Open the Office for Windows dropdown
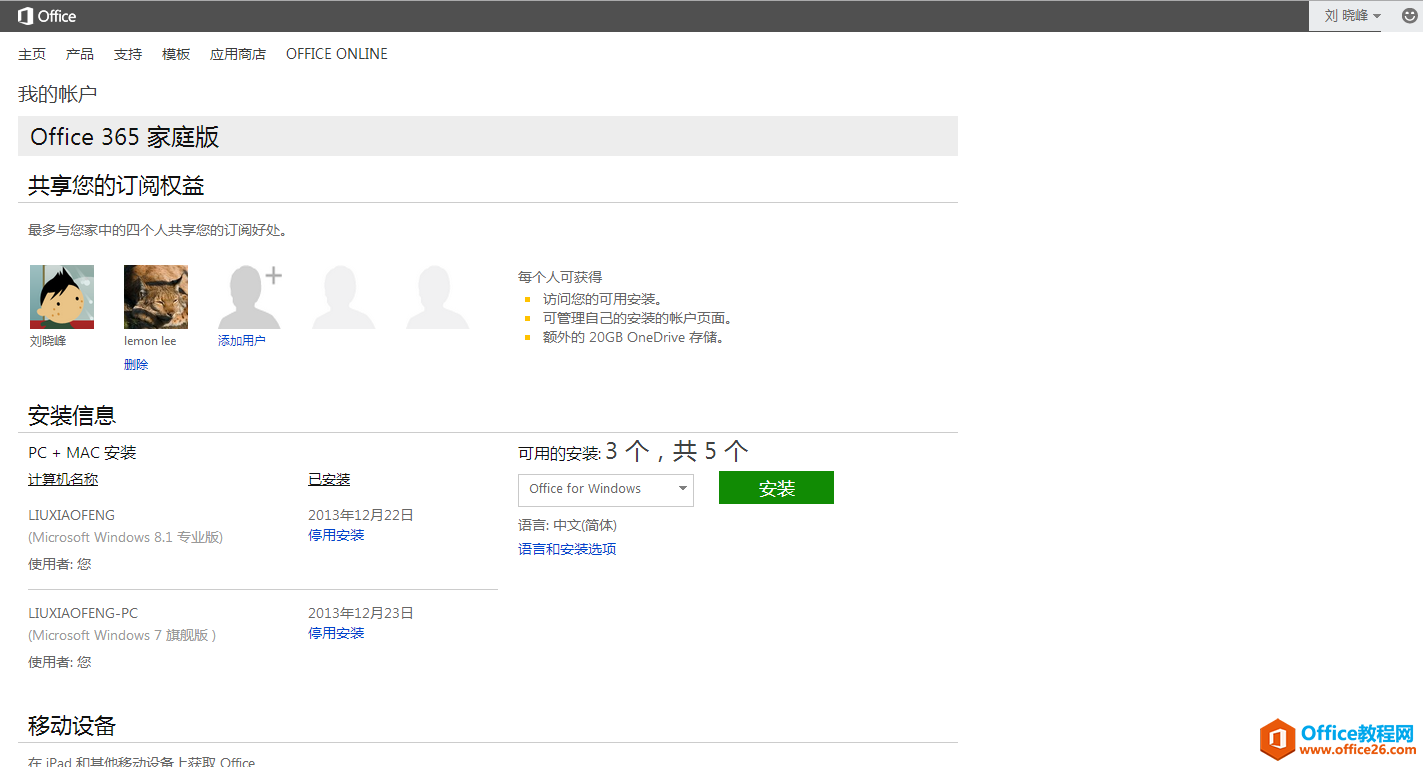 click(x=606, y=489)
